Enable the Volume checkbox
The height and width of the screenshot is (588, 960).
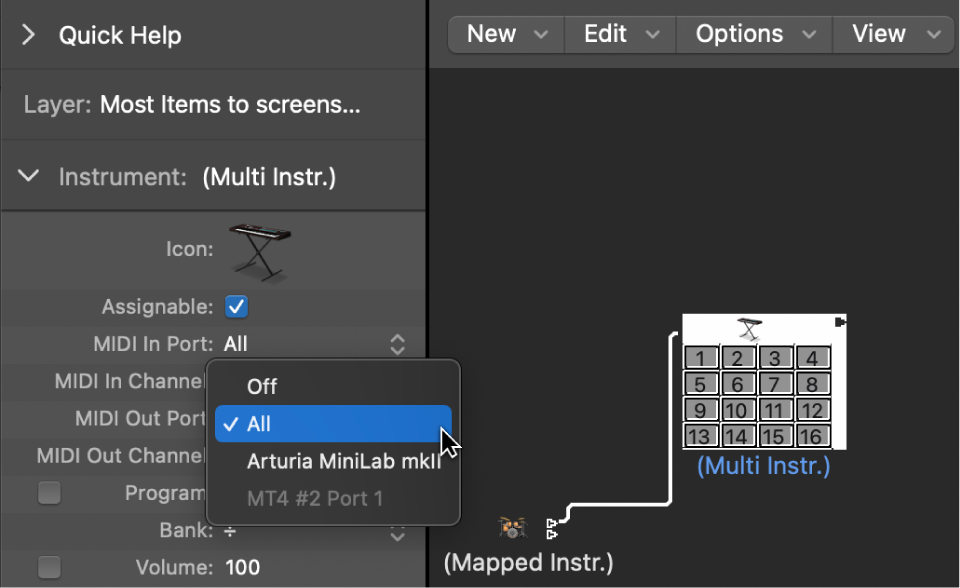[x=49, y=564]
